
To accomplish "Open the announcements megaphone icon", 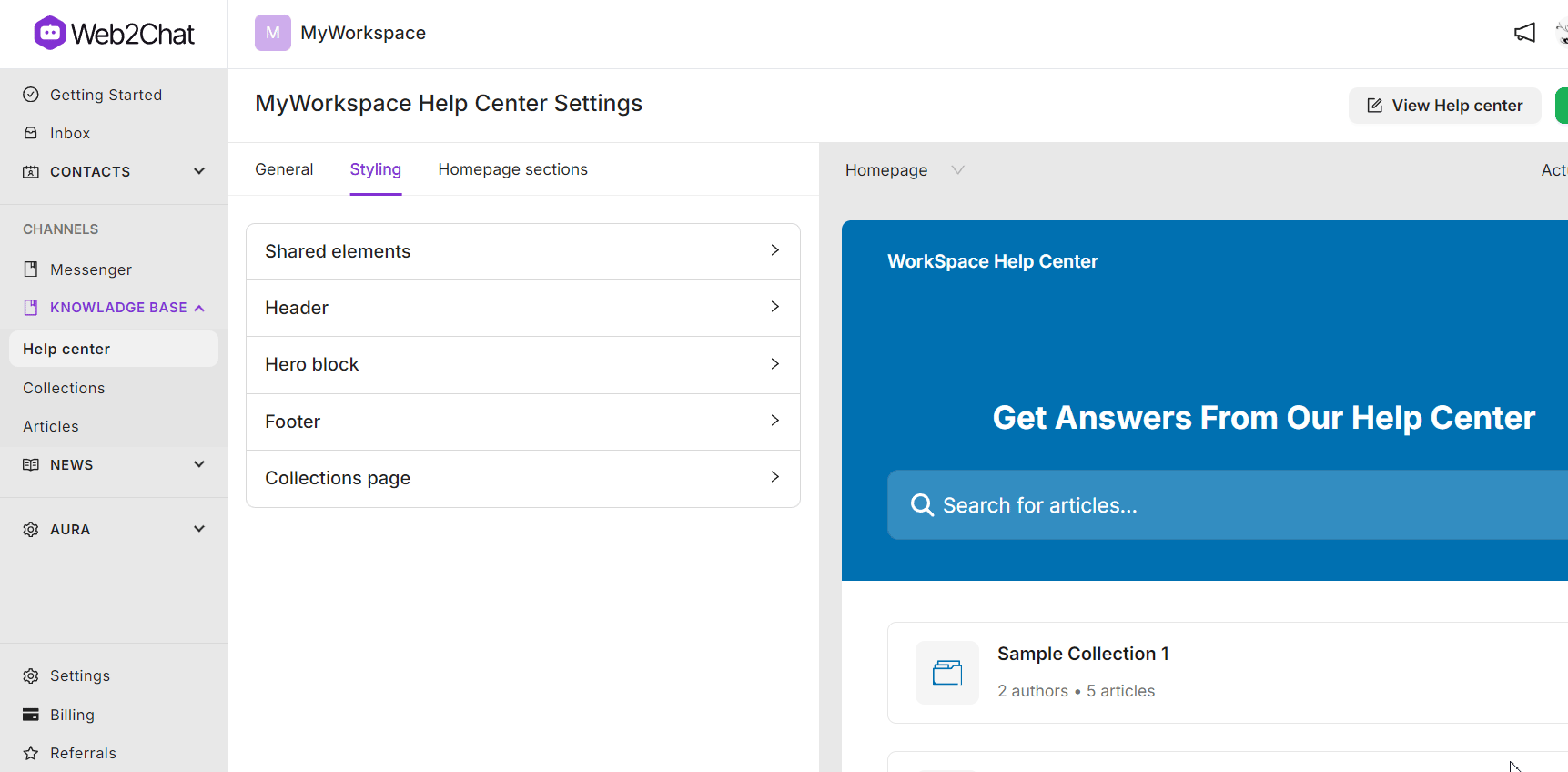I will [1525, 33].
